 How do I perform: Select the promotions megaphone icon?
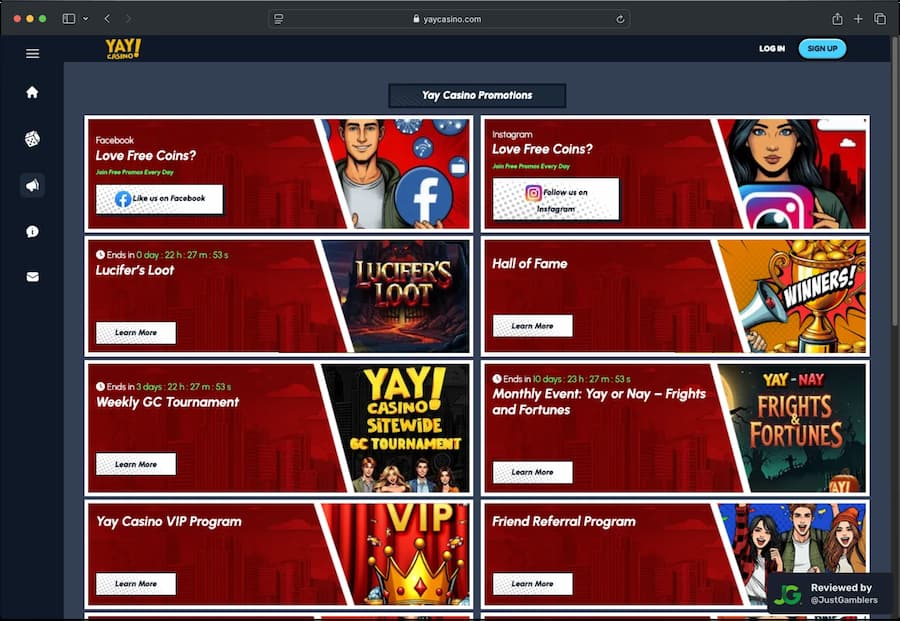coord(32,185)
